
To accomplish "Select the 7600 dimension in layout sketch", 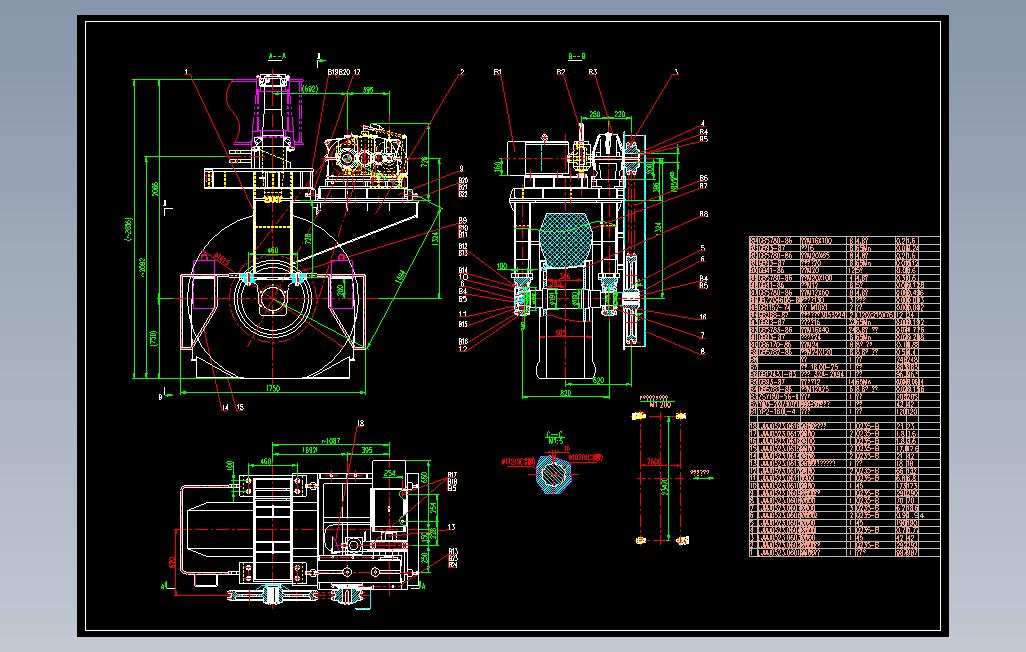I will (x=653, y=461).
